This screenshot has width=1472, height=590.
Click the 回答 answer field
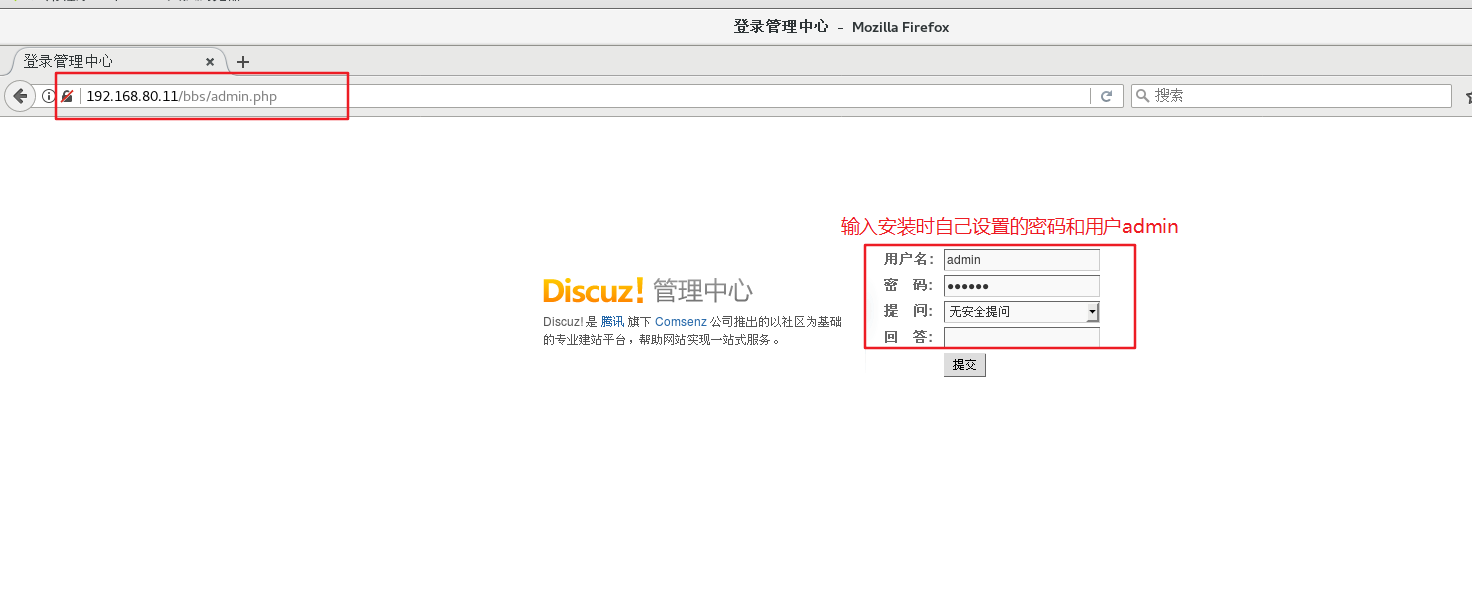(1021, 337)
